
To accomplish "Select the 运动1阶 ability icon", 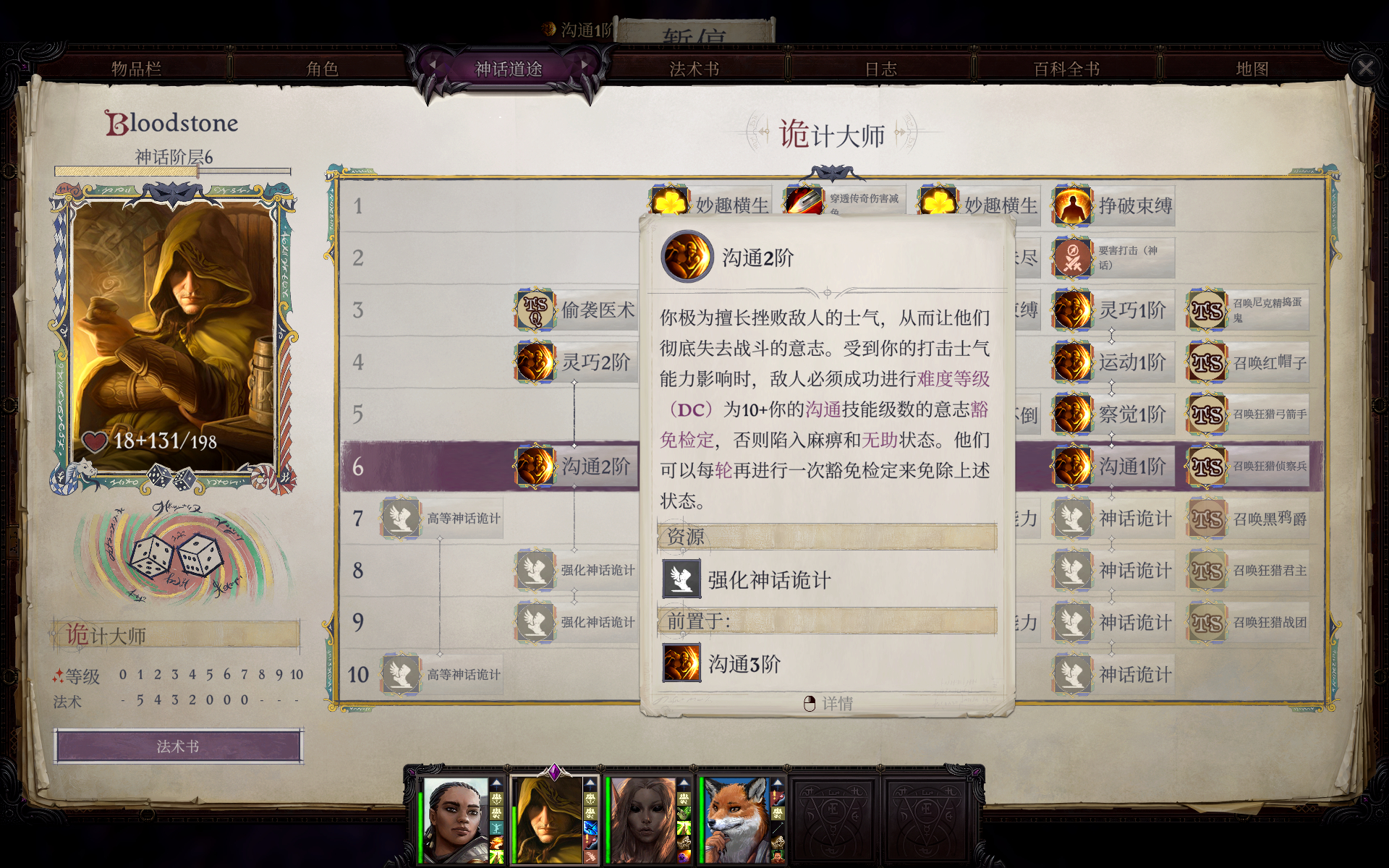I will tap(1072, 362).
